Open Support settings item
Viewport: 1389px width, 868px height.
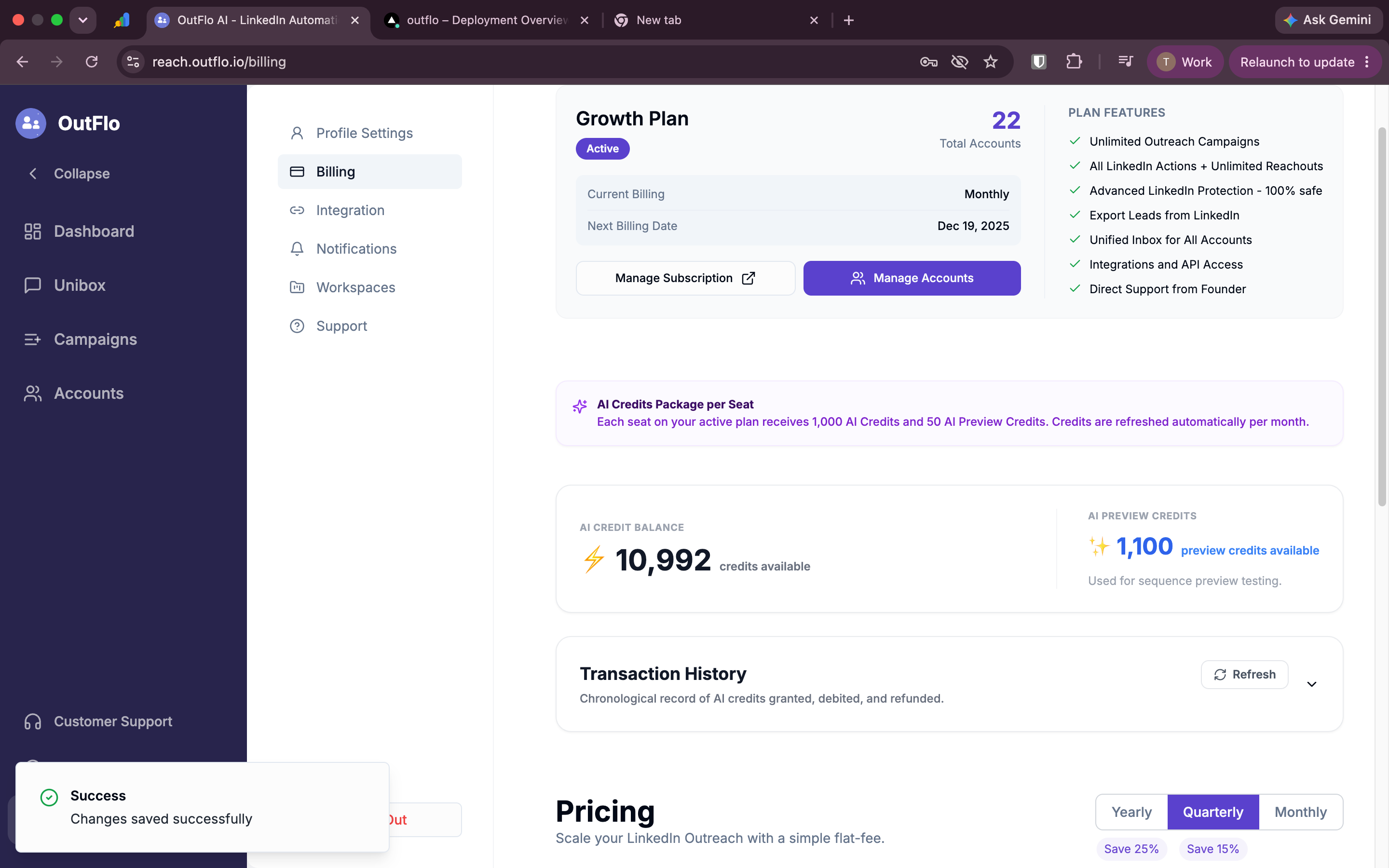pos(369,325)
